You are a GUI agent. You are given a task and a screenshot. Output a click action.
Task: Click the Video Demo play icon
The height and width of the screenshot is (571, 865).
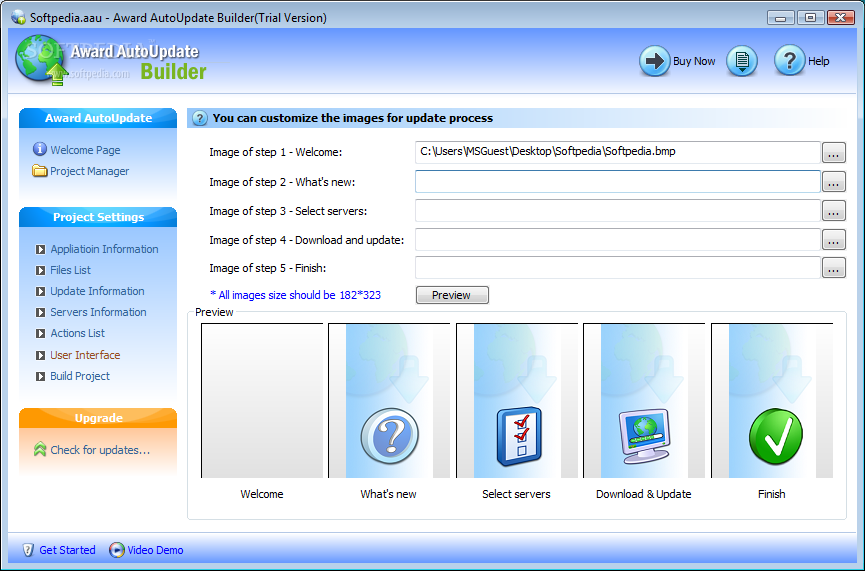pos(116,549)
